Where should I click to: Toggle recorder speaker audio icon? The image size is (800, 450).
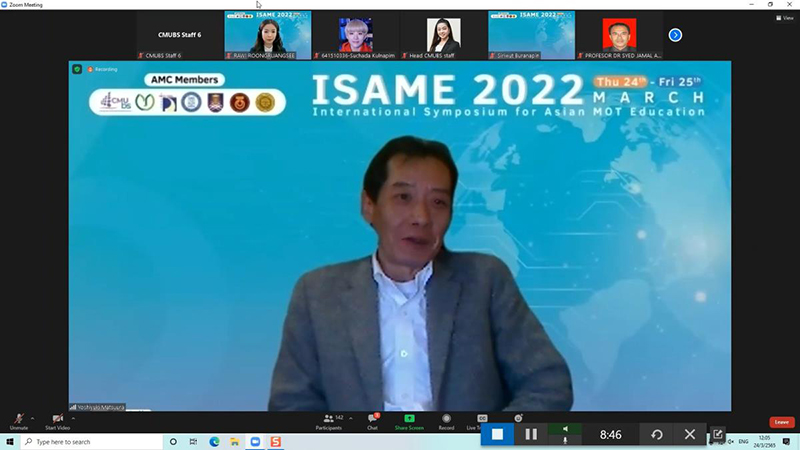[565, 429]
